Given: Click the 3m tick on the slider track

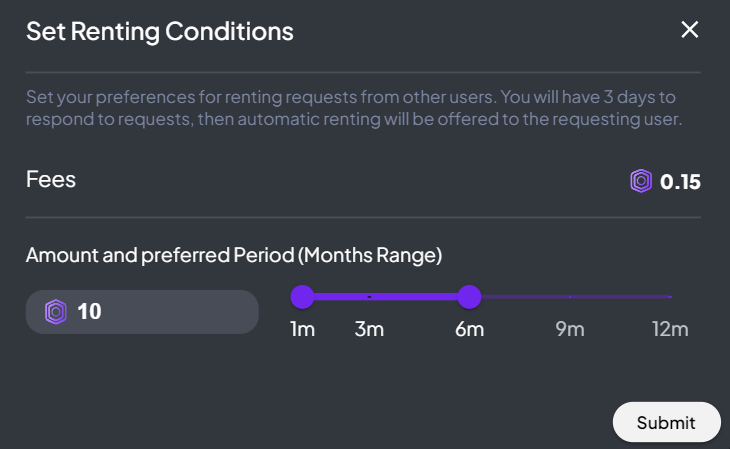Looking at the screenshot, I should point(370,297).
